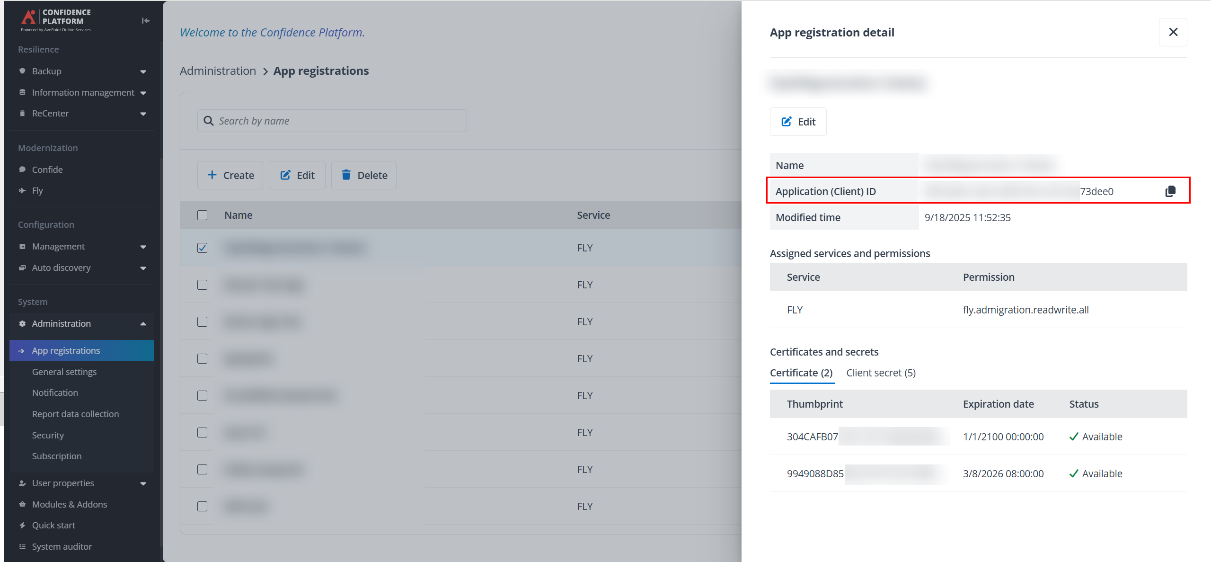Screen dimensions: 1211x562
Task: Open Modules & Addons
Action: pos(69,504)
